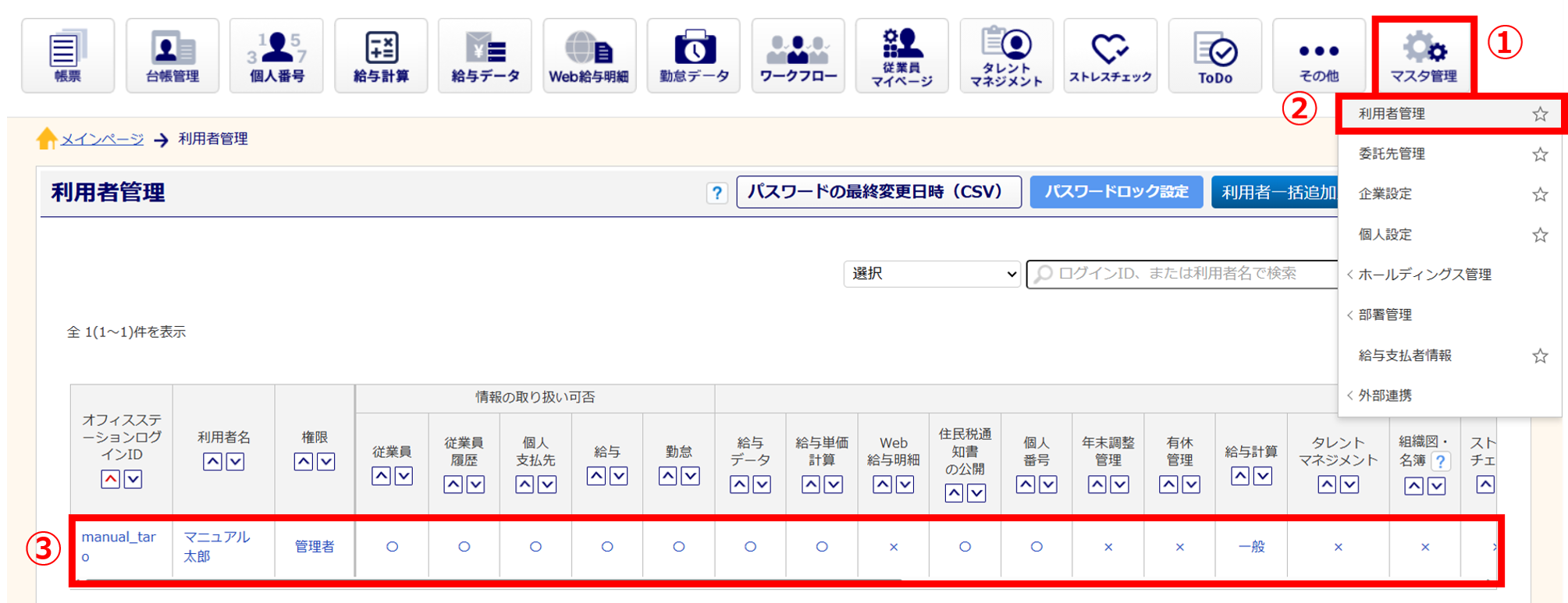This screenshot has width=1568, height=603.
Task: Open the 帳票 toolbar icon
Action: pyautogui.click(x=68, y=55)
